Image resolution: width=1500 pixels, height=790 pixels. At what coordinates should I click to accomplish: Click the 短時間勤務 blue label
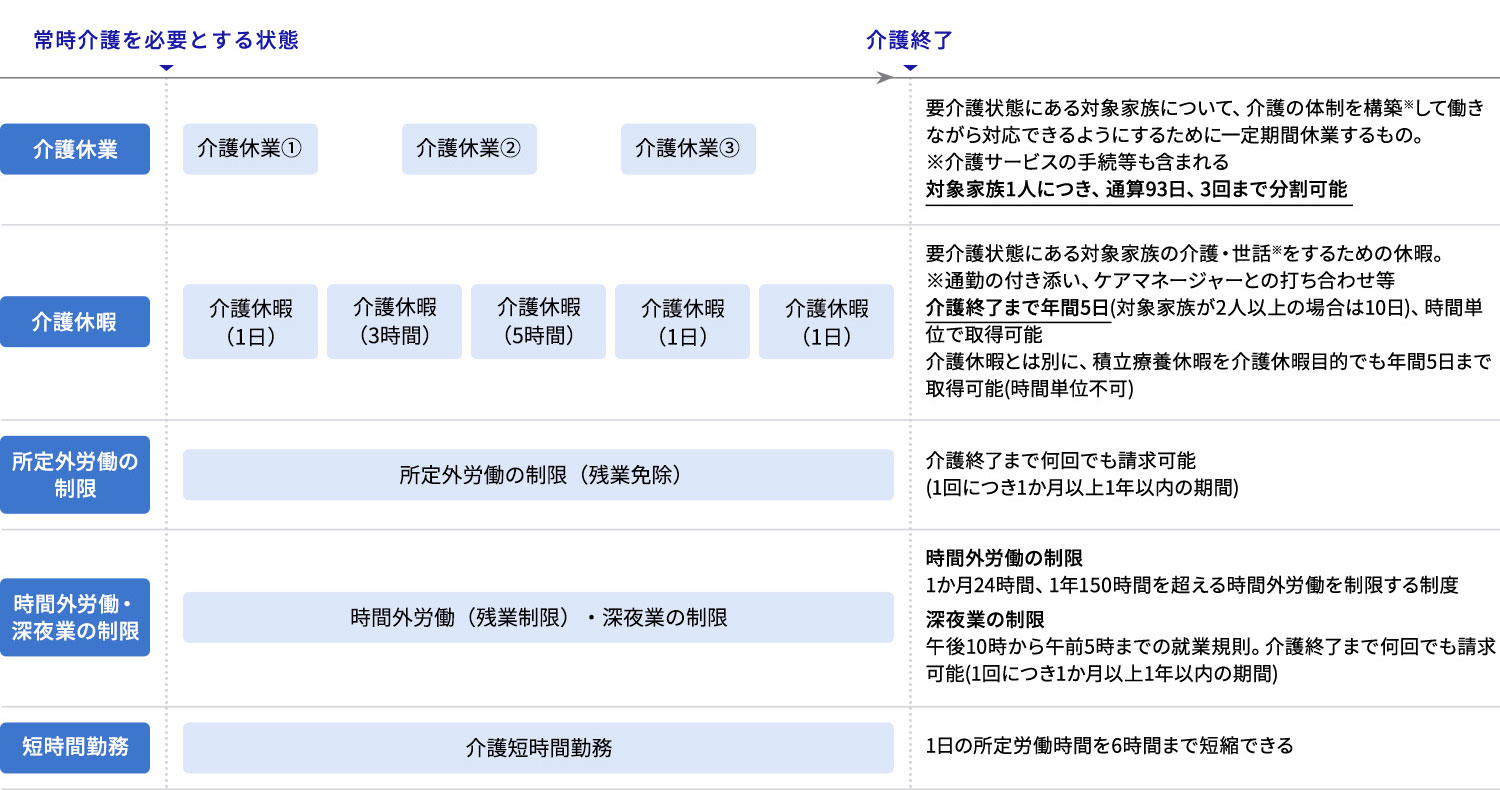tap(75, 747)
